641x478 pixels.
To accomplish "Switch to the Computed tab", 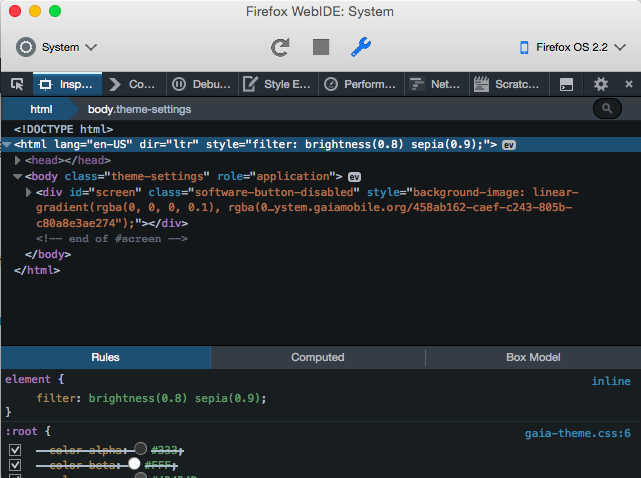I will tap(317, 357).
